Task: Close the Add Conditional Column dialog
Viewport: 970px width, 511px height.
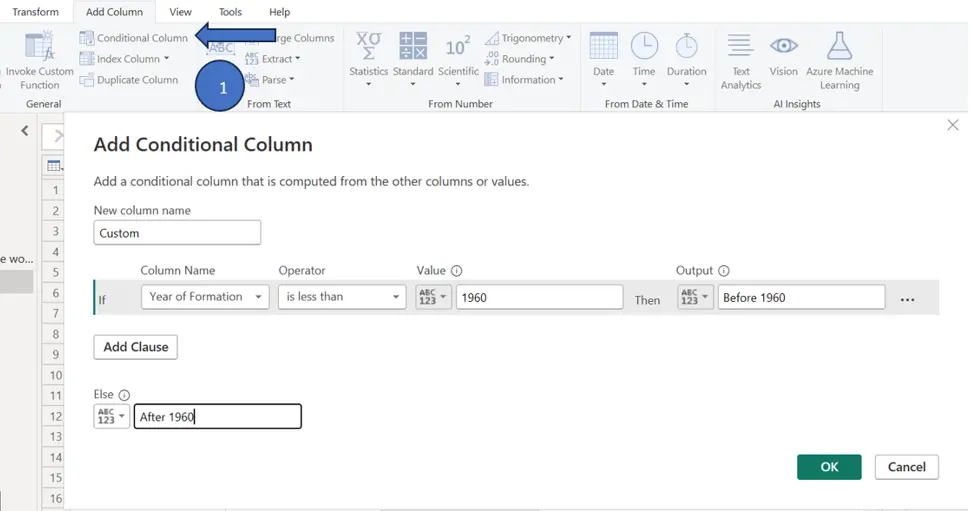Action: coord(953,125)
